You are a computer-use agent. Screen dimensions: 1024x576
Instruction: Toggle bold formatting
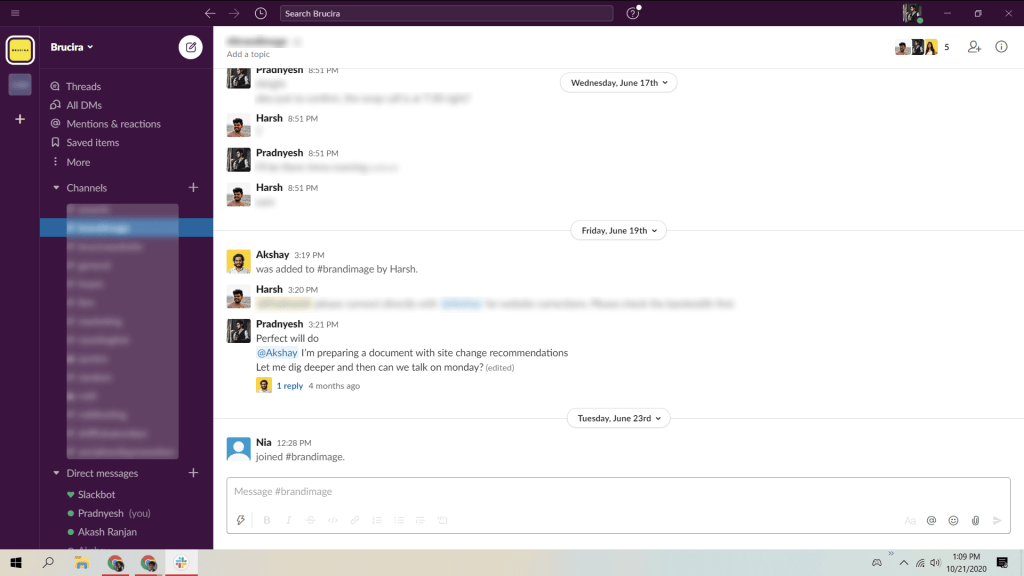click(266, 520)
